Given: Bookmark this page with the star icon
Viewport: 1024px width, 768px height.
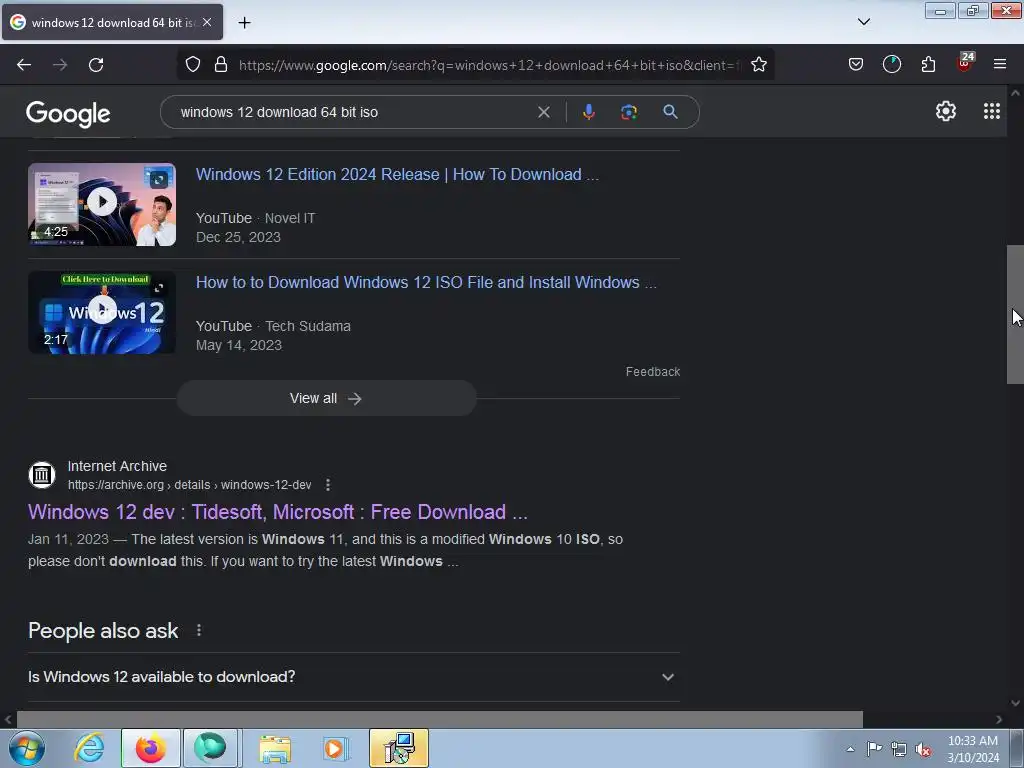Looking at the screenshot, I should pos(758,65).
